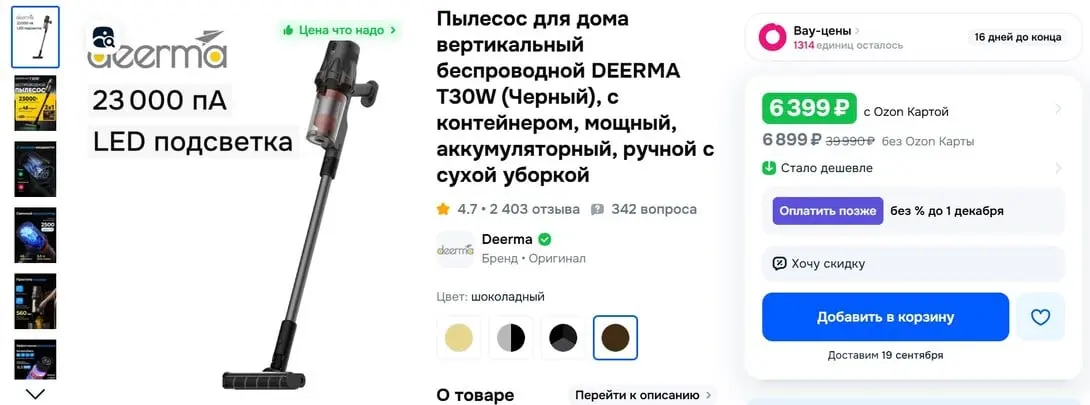Click Оплатить позже button
The image size is (1090, 405).
coord(827,211)
